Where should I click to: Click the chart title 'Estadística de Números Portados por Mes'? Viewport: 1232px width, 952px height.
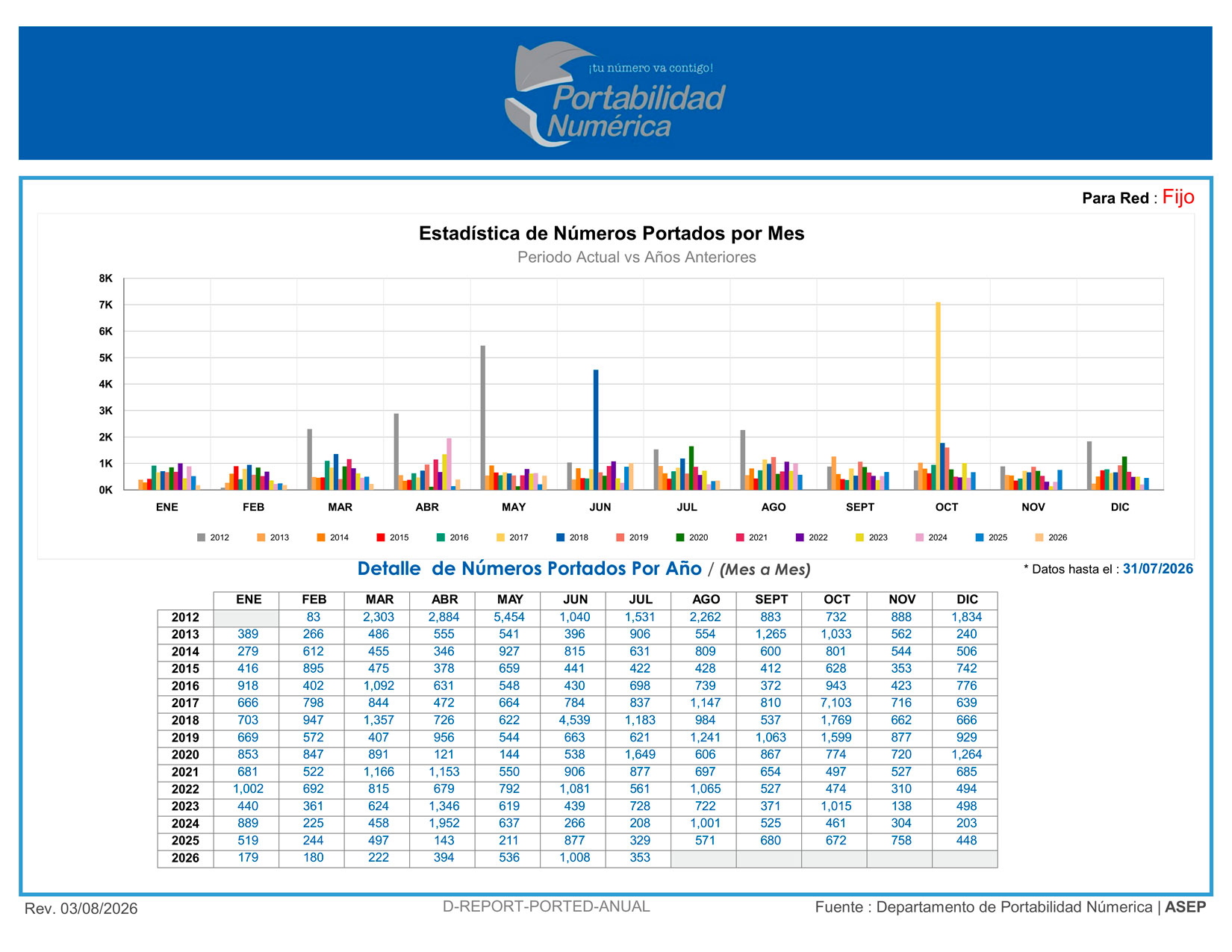coord(612,234)
